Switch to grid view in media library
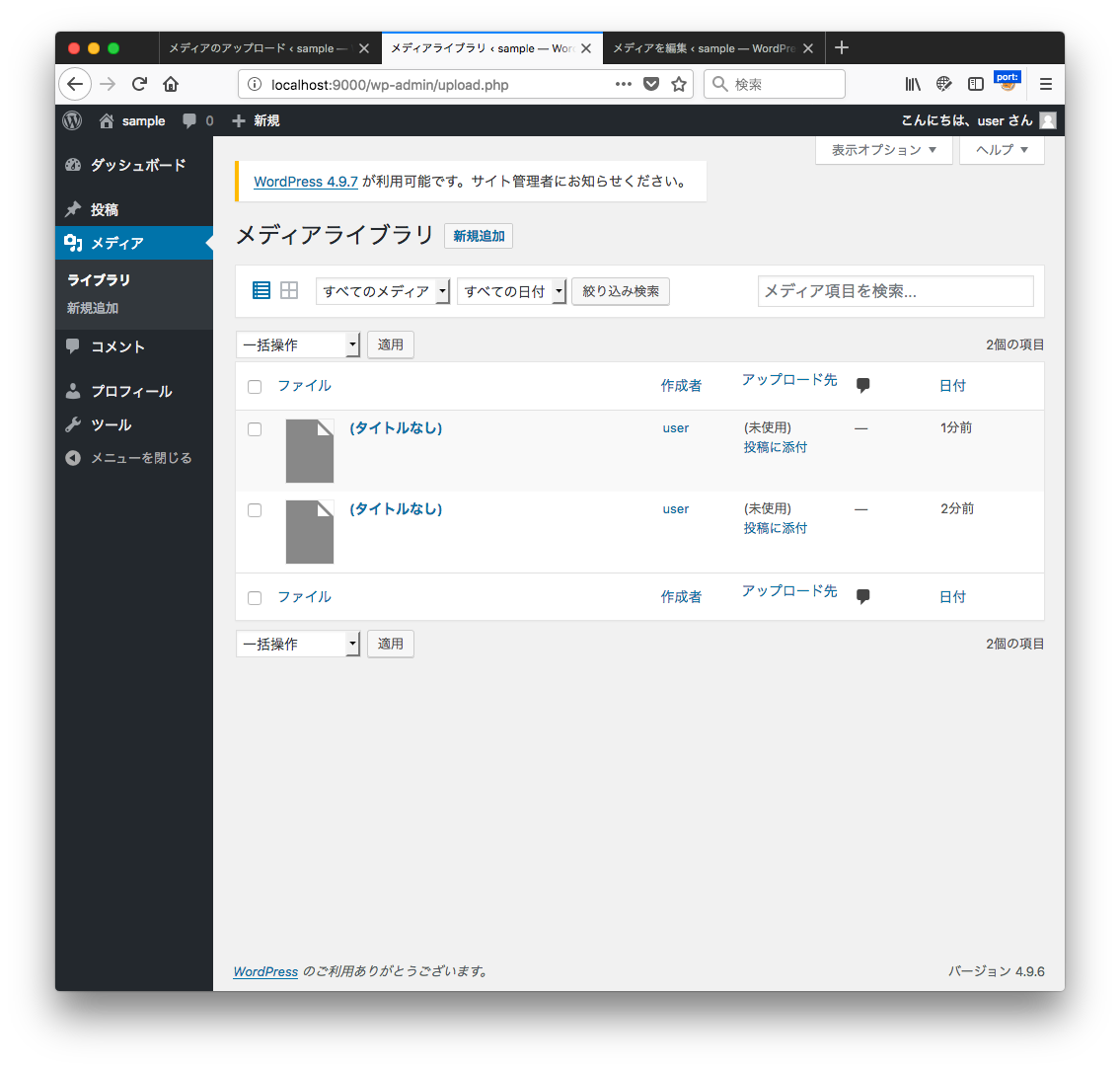The image size is (1120, 1070). pyautogui.click(x=289, y=289)
